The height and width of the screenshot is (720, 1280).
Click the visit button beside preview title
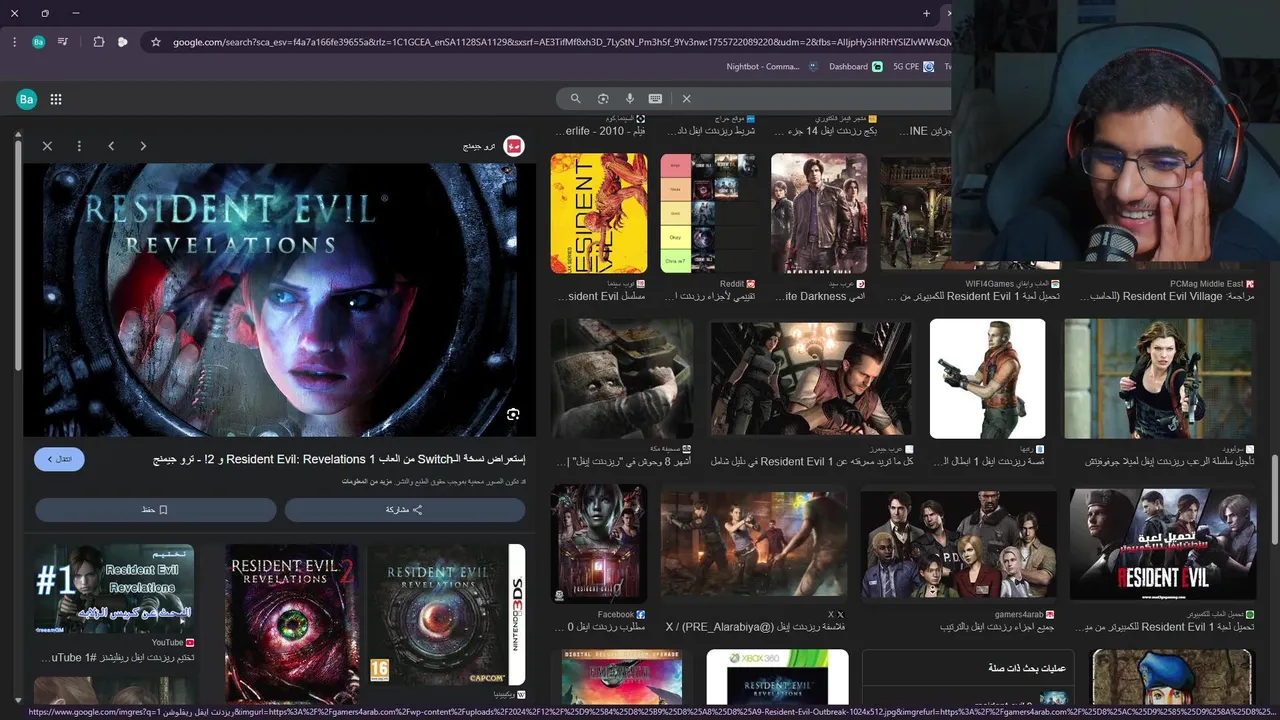[59, 459]
